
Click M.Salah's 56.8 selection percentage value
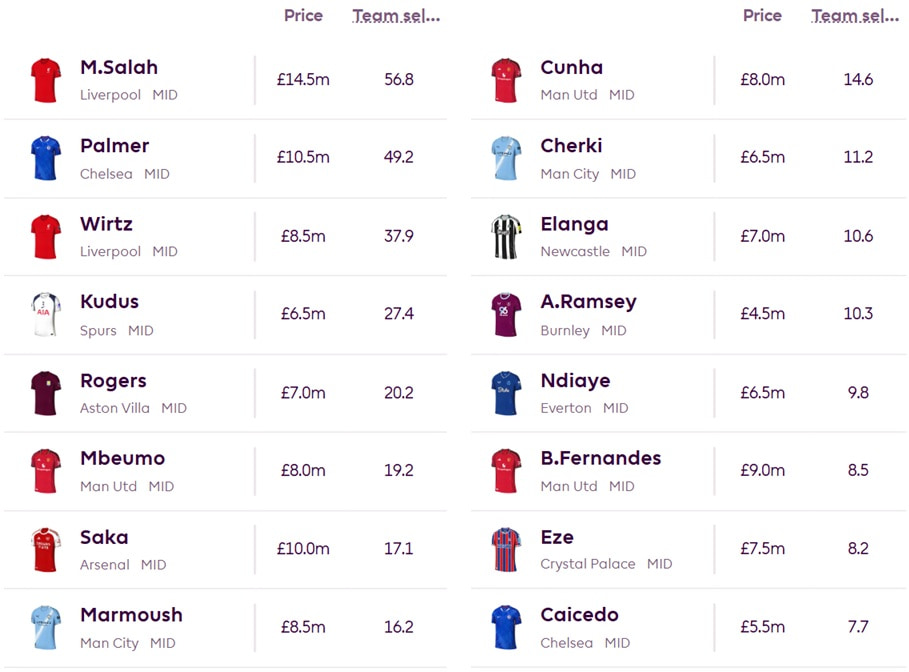399,80
